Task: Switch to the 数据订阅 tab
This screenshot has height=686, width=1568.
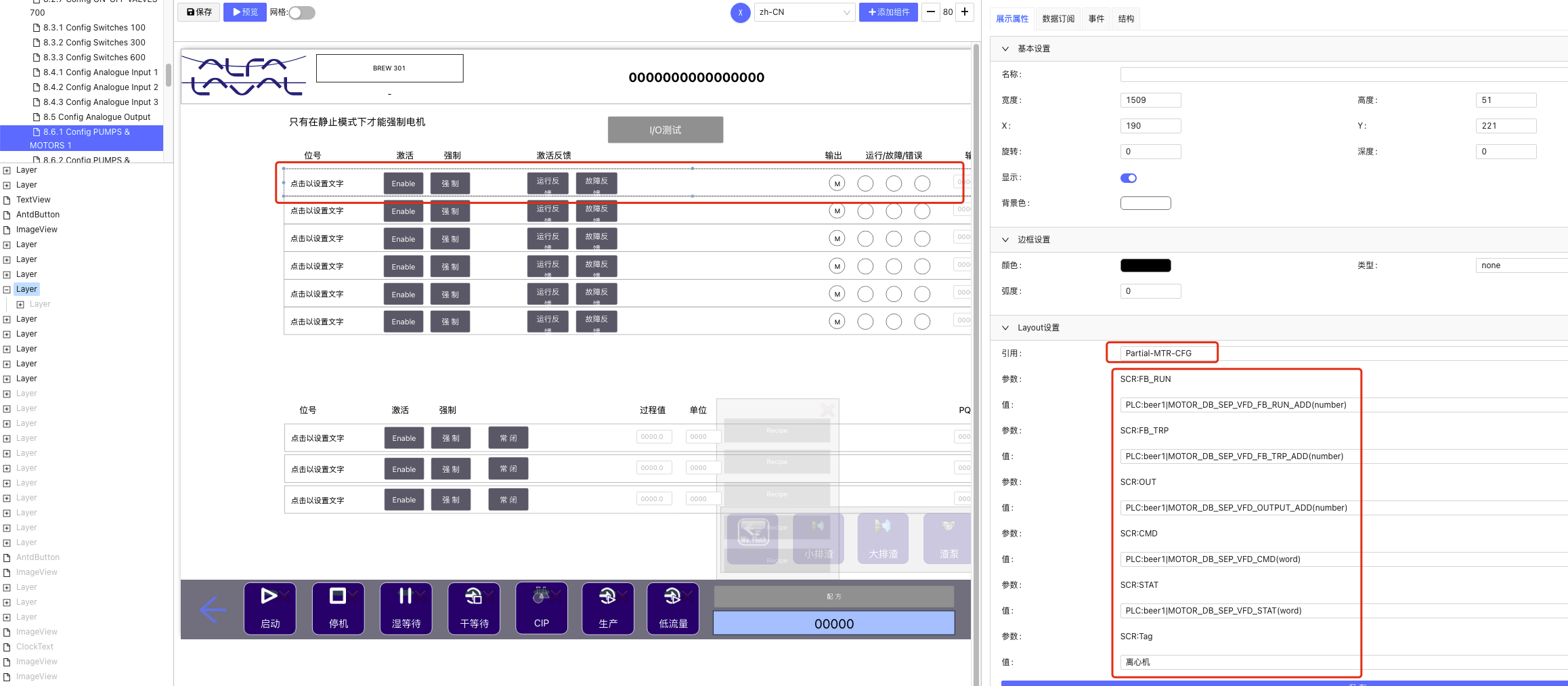Action: point(1058,19)
